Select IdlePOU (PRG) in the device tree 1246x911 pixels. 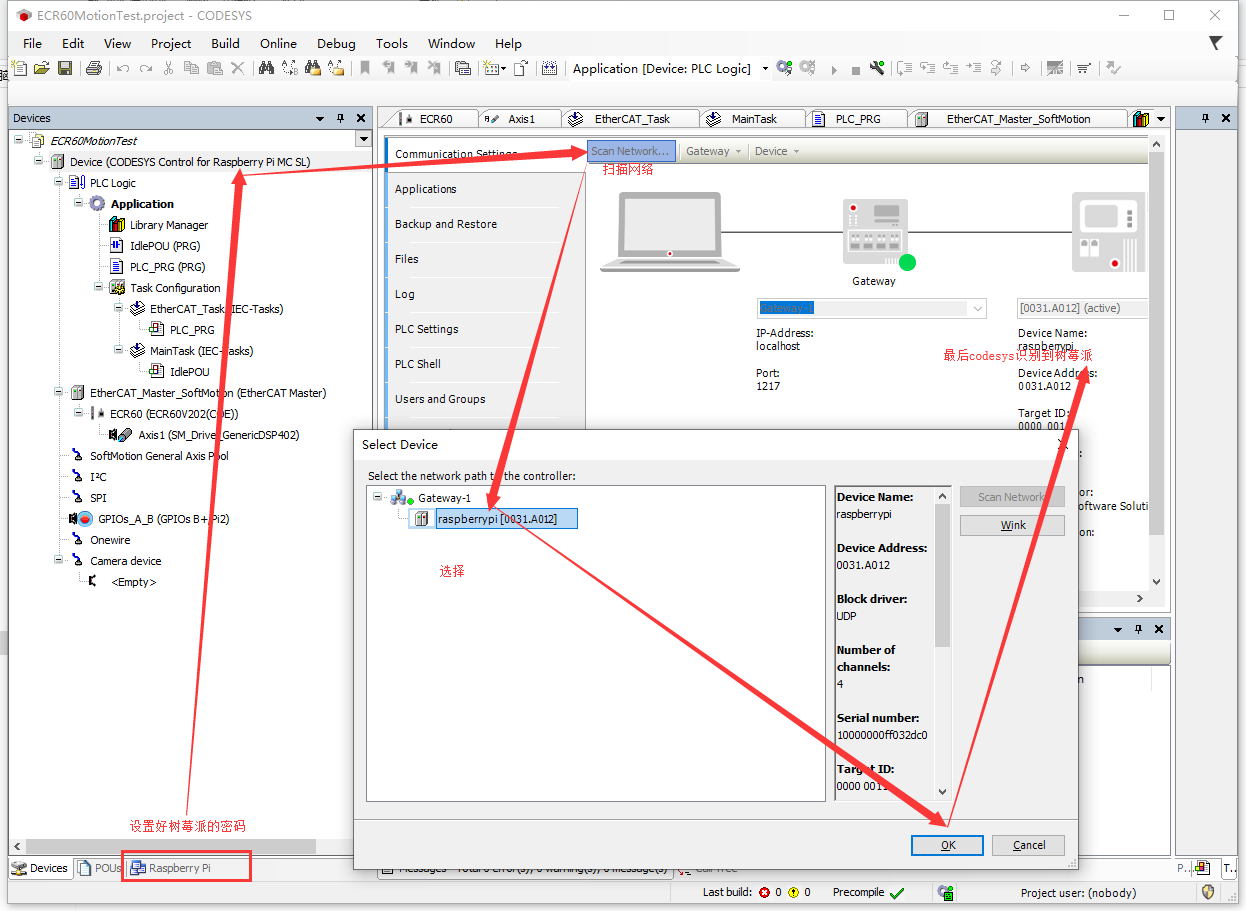[x=167, y=246]
